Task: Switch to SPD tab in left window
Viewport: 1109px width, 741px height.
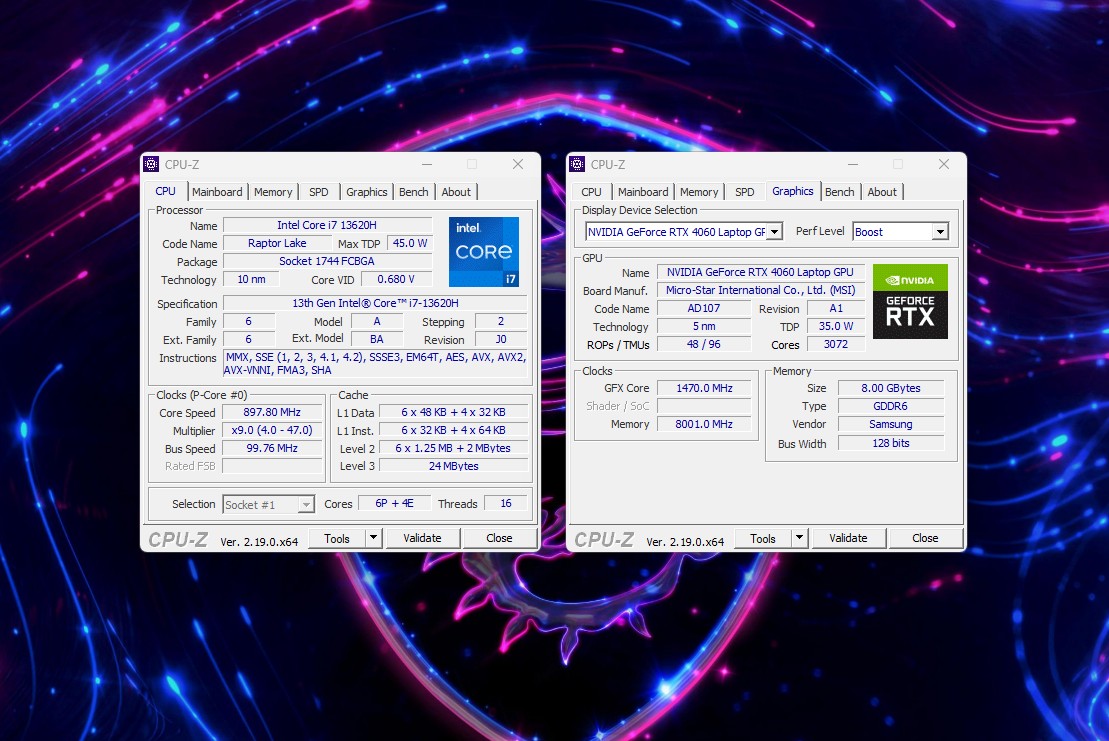Action: [x=319, y=192]
